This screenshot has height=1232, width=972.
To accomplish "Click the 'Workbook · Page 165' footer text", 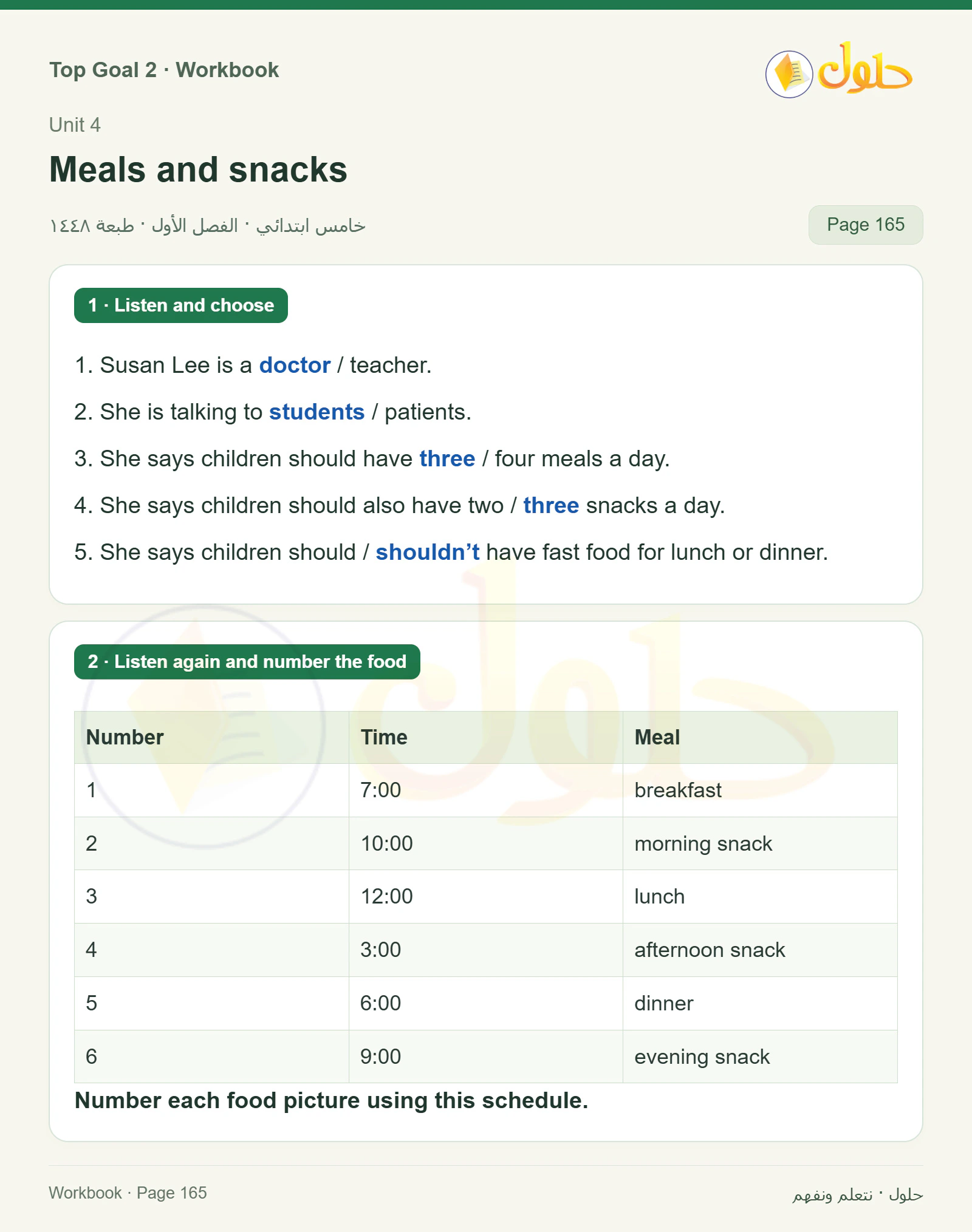I will coord(128,1193).
